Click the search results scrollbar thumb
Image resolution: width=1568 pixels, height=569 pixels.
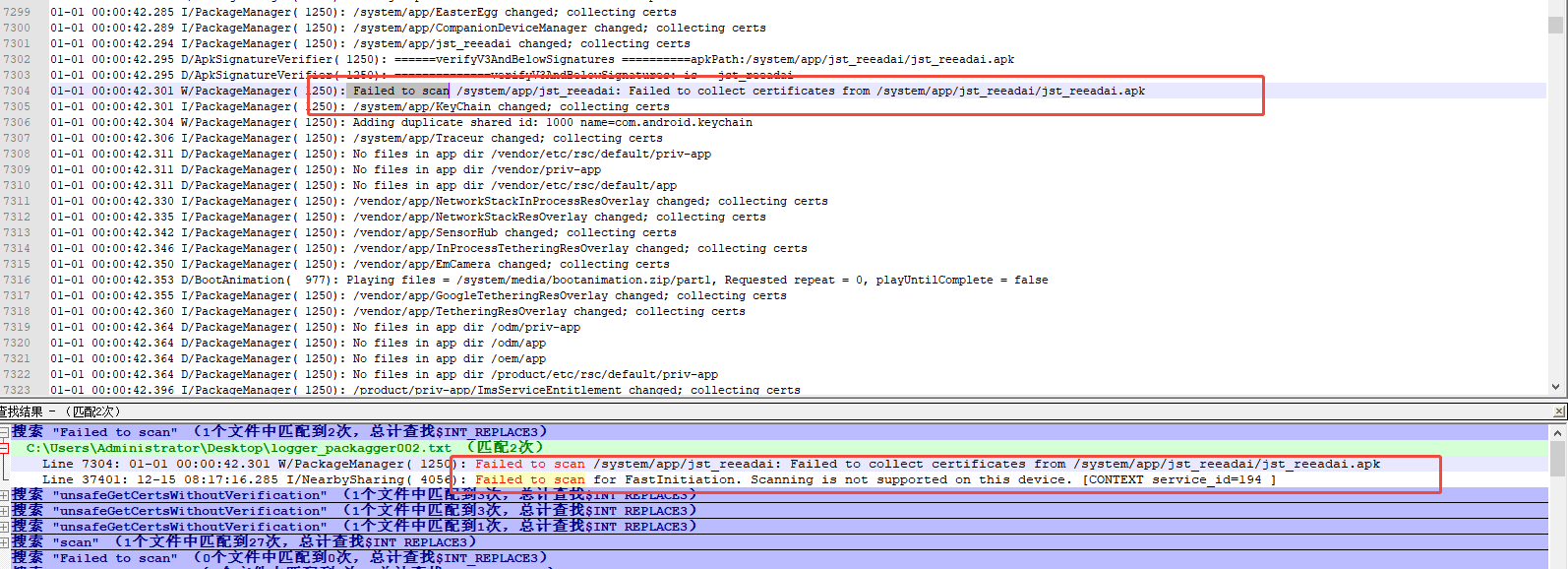[1557, 458]
